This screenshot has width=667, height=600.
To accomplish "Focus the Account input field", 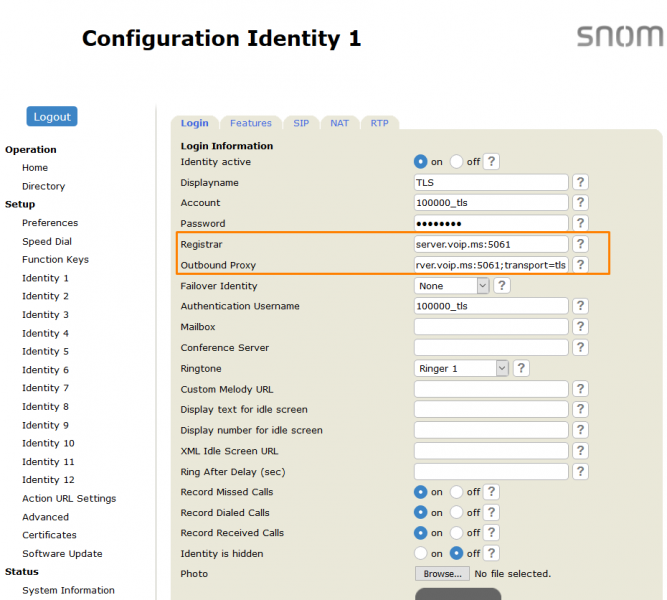I will 491,203.
